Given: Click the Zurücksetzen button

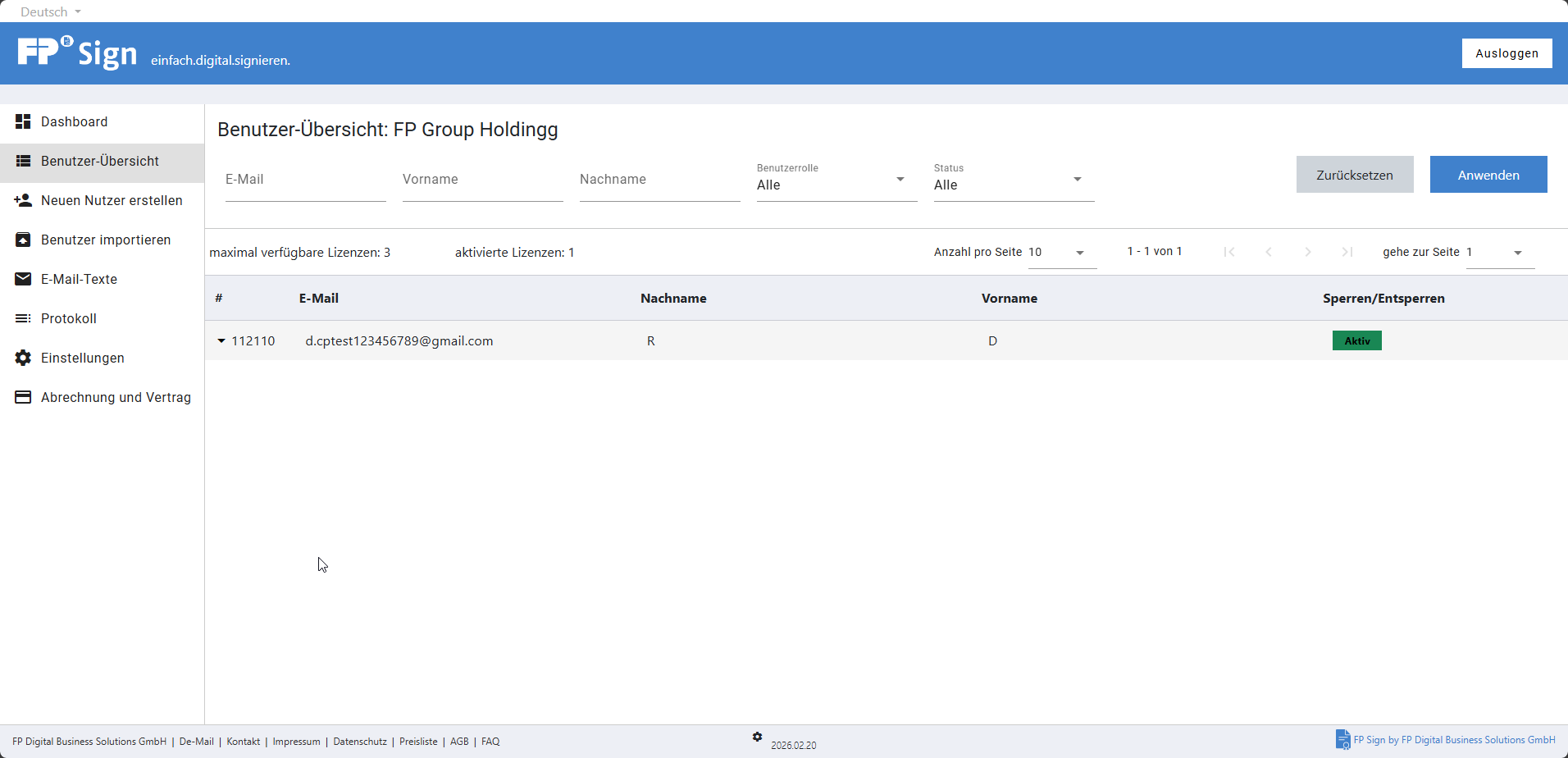Looking at the screenshot, I should [1354, 175].
